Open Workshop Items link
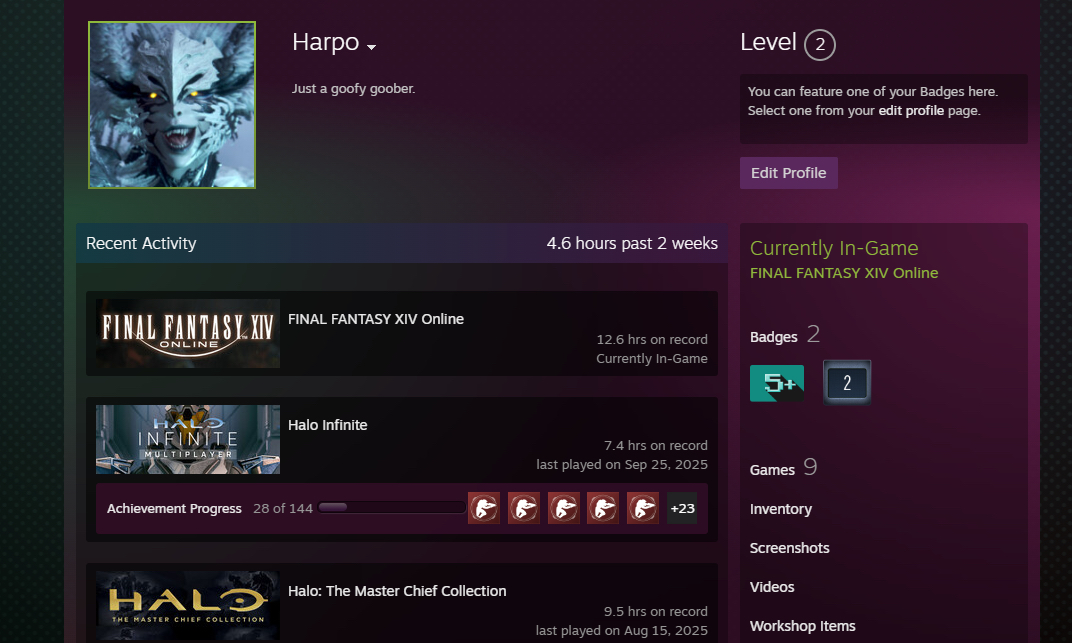The image size is (1072, 643). (803, 626)
